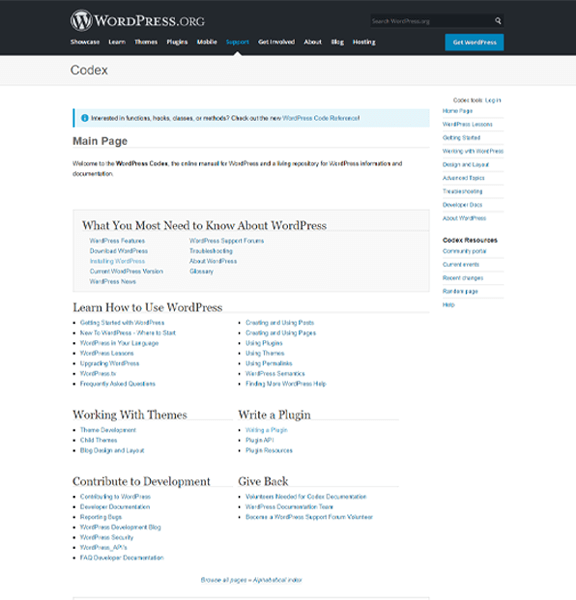
Task: Open the Glossary link
Action: pyautogui.click(x=201, y=271)
